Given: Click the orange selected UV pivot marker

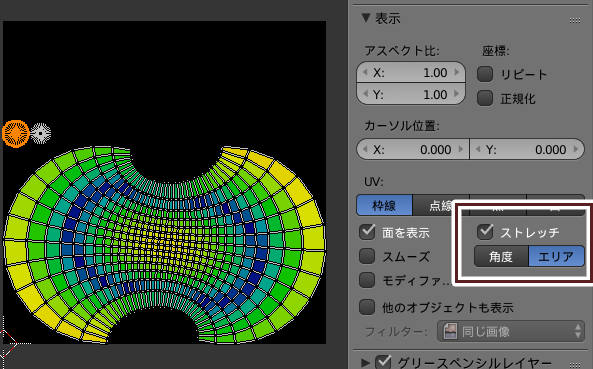Looking at the screenshot, I should [x=16, y=133].
